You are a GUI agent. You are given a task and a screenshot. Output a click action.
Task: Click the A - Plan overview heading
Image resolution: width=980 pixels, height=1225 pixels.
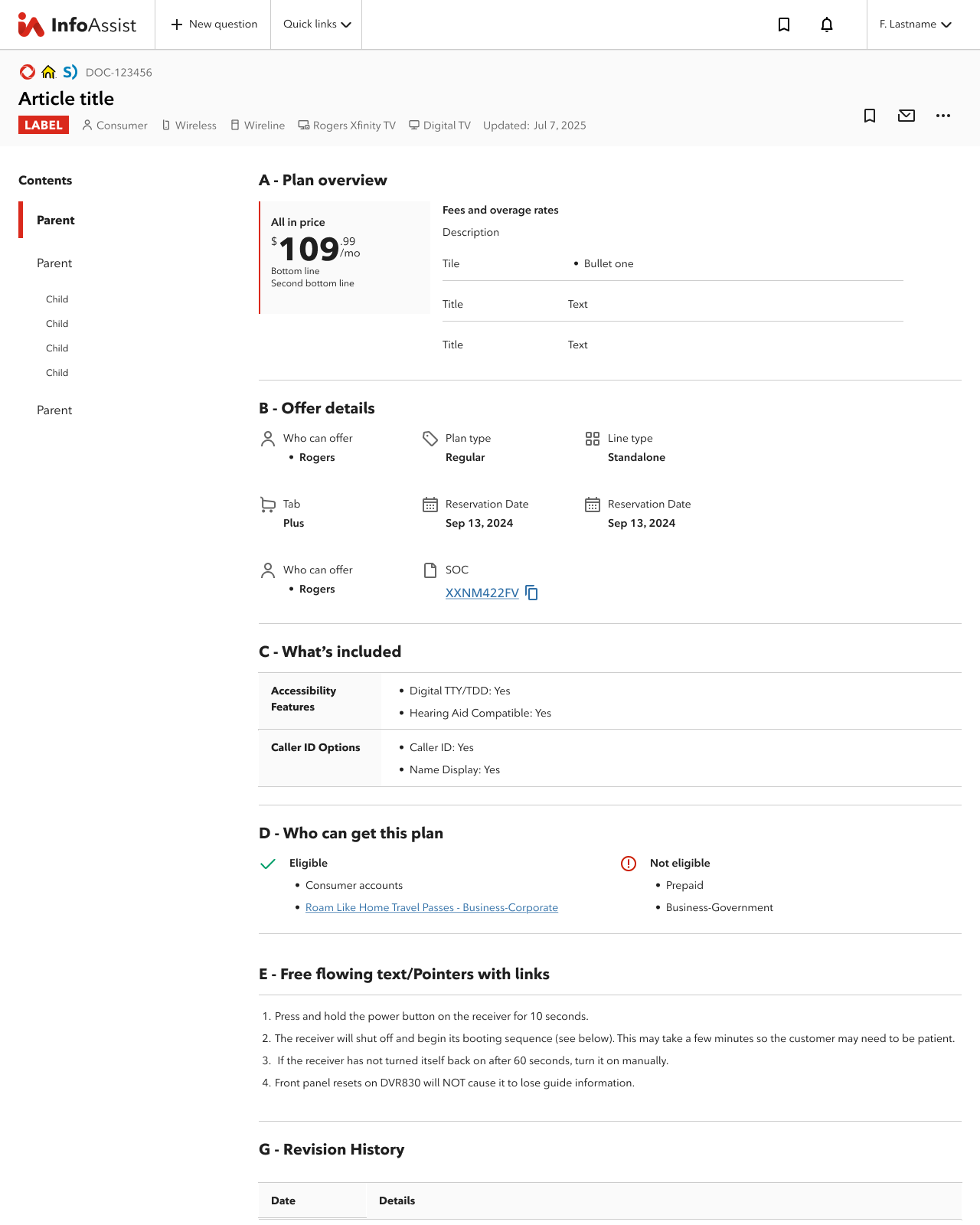point(323,180)
